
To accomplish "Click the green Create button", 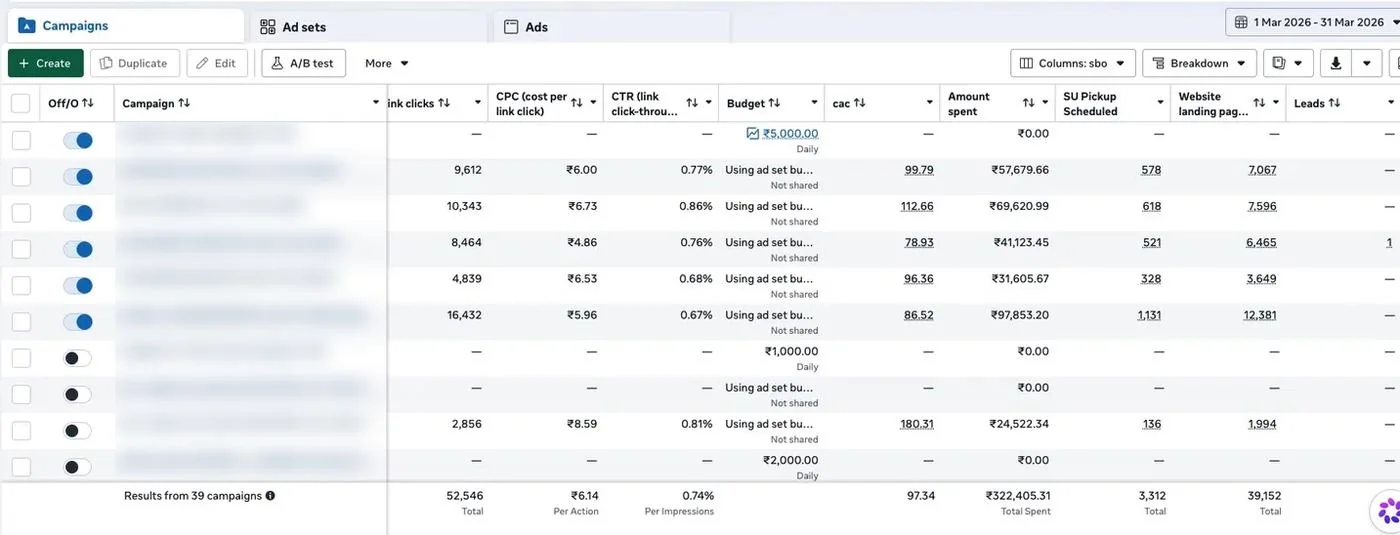I will pos(45,63).
